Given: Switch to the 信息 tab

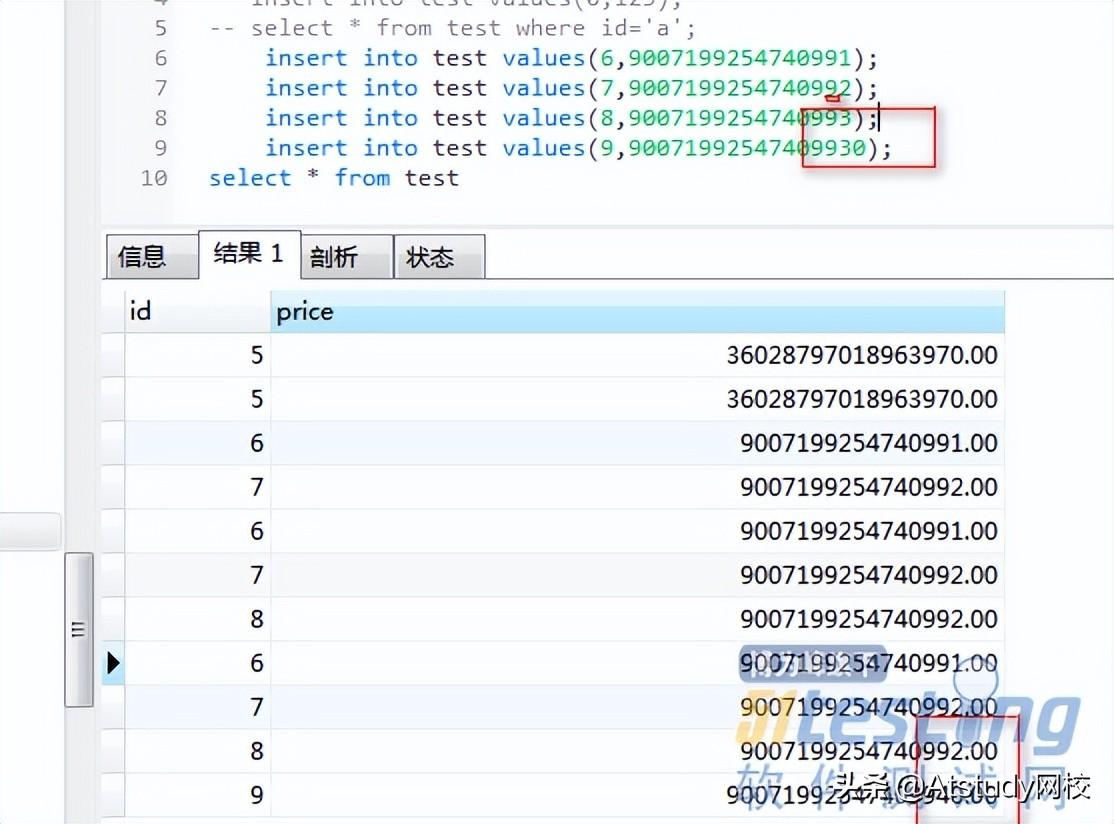Looking at the screenshot, I should [x=150, y=257].
